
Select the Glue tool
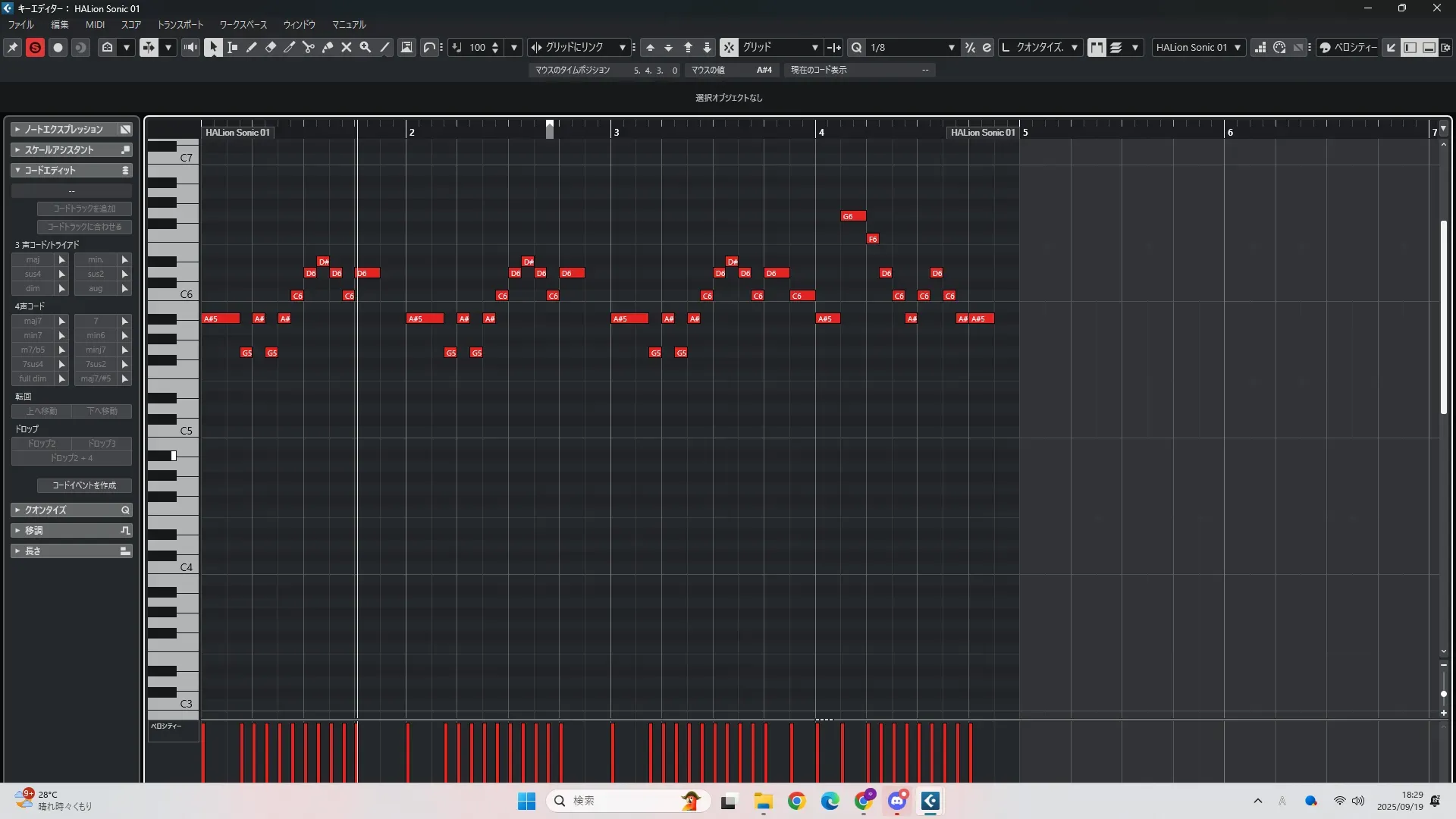[328, 47]
